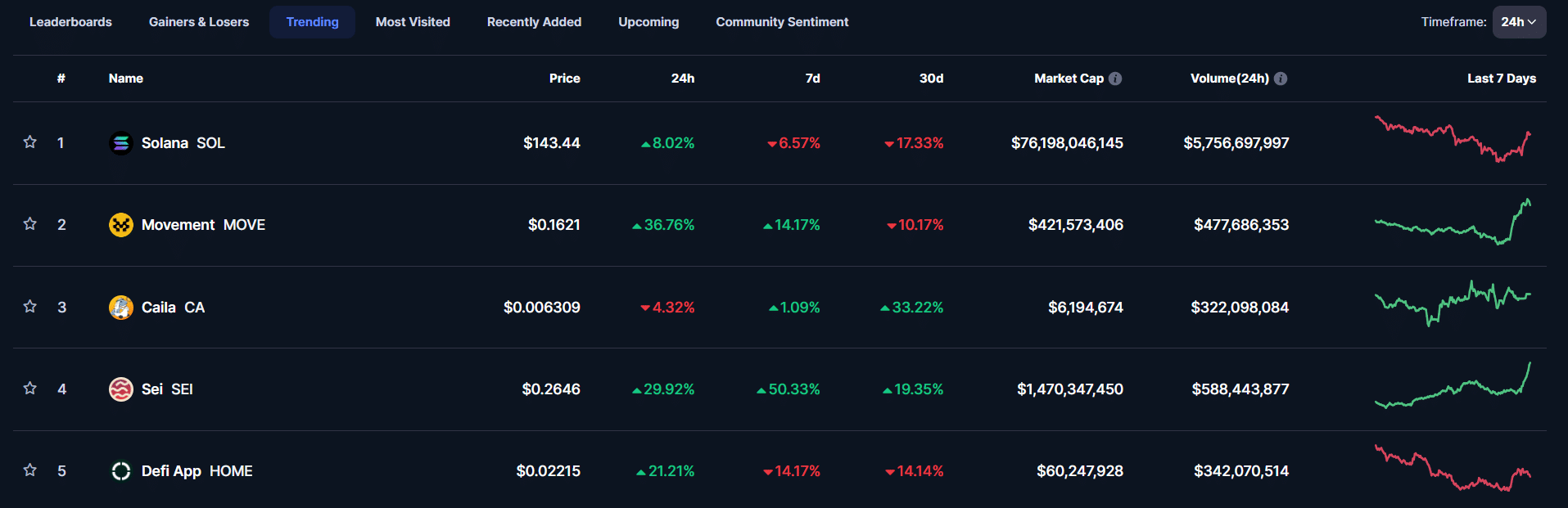1568x508 pixels.
Task: Sort table by Price column
Action: (x=565, y=79)
